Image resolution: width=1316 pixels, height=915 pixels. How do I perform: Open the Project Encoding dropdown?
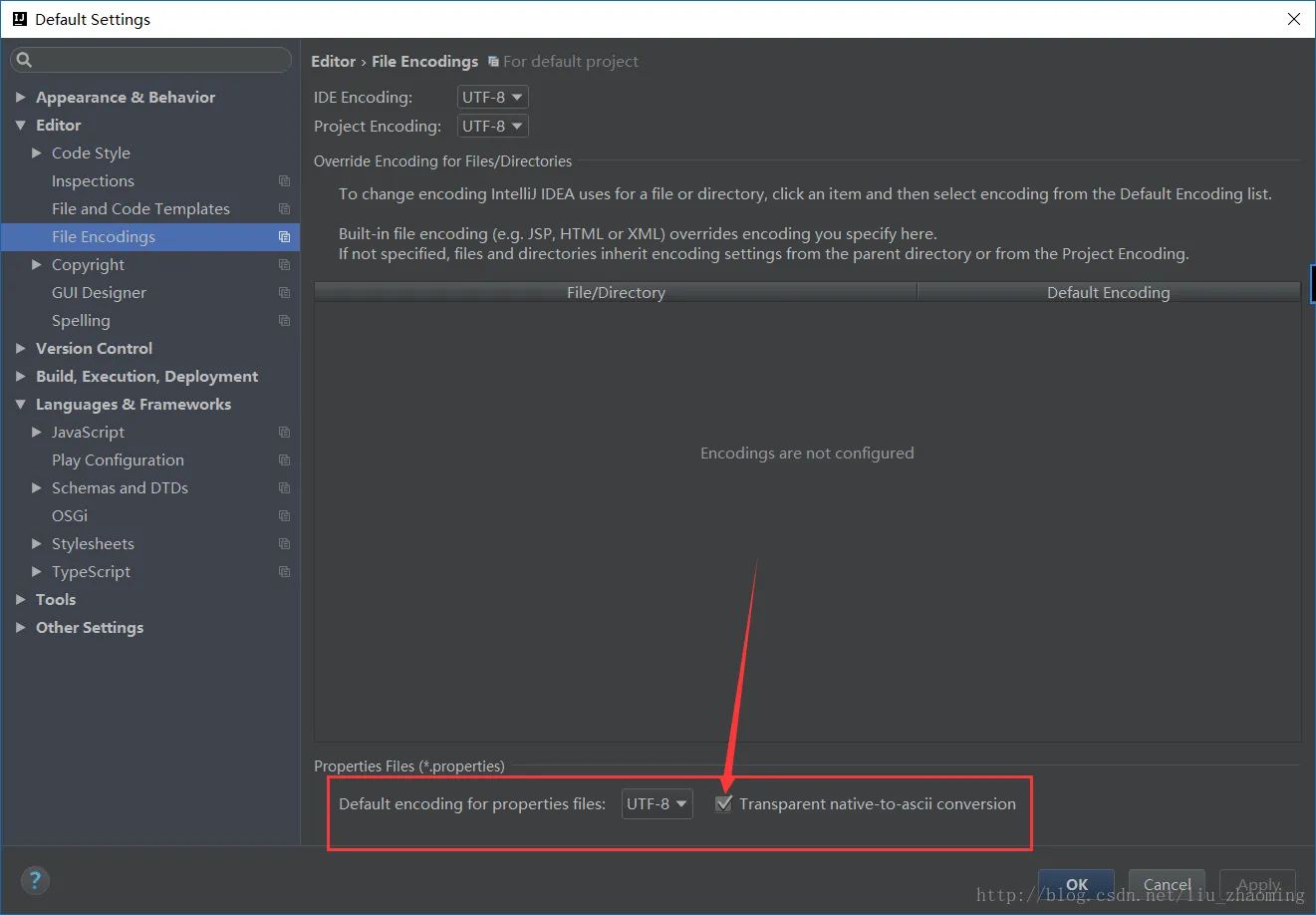point(492,127)
